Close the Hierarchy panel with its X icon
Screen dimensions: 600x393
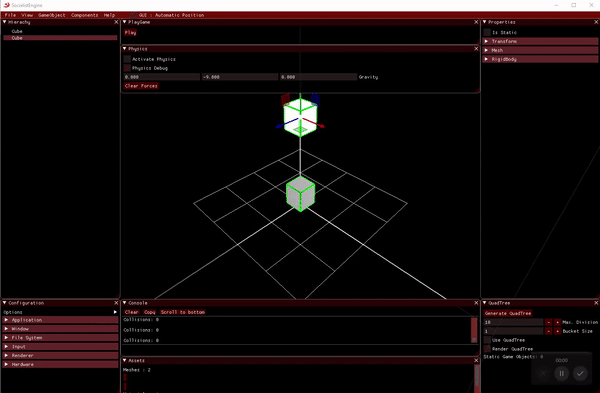(116, 22)
